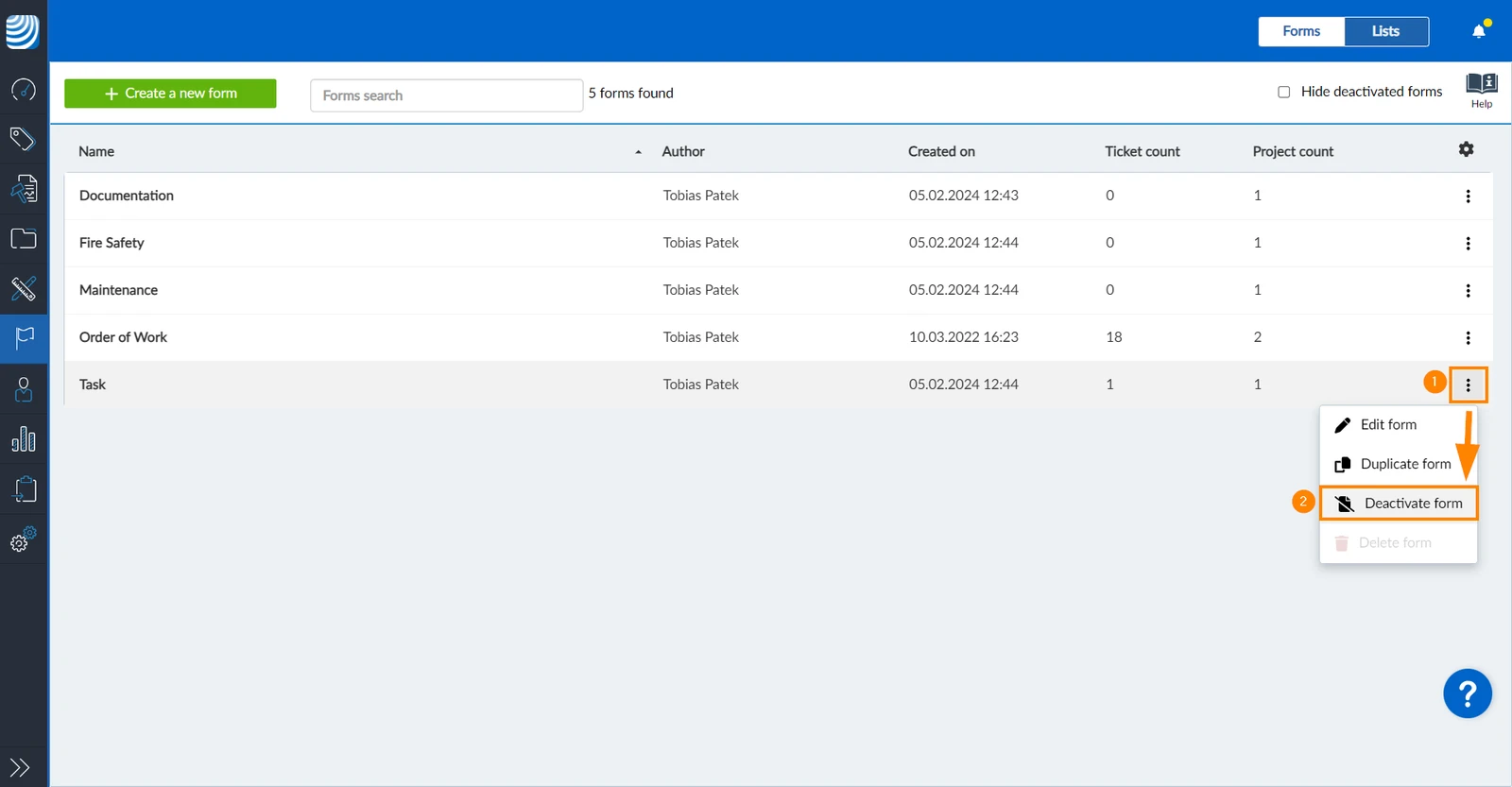1512x787 pixels.
Task: Choose Deactivate form from context menu
Action: 1399,504
